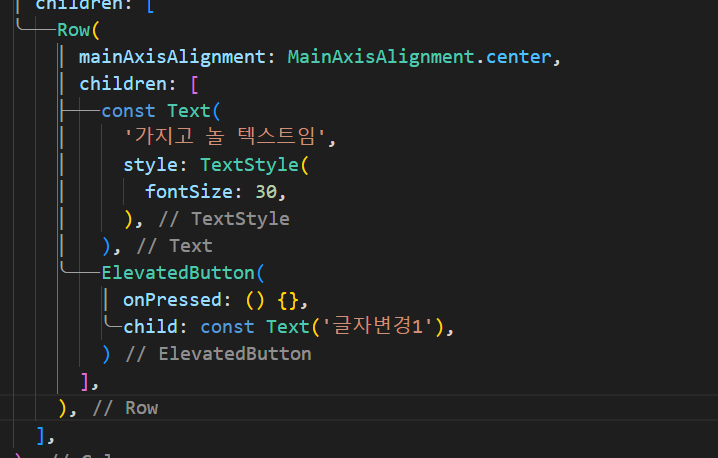Click the // ElevatedButton closing comment

(218, 354)
